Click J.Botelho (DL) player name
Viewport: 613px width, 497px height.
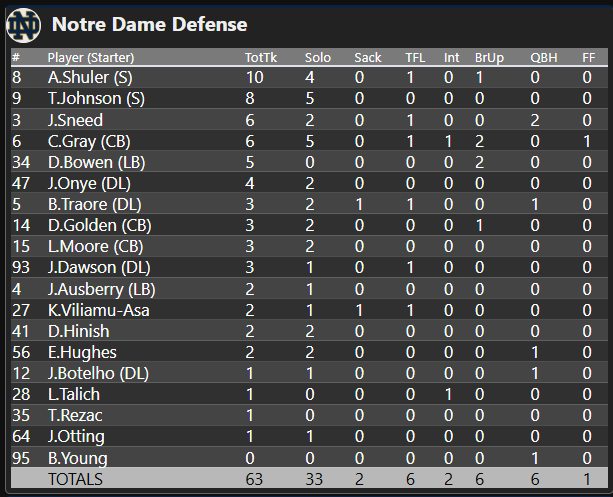coord(97,373)
